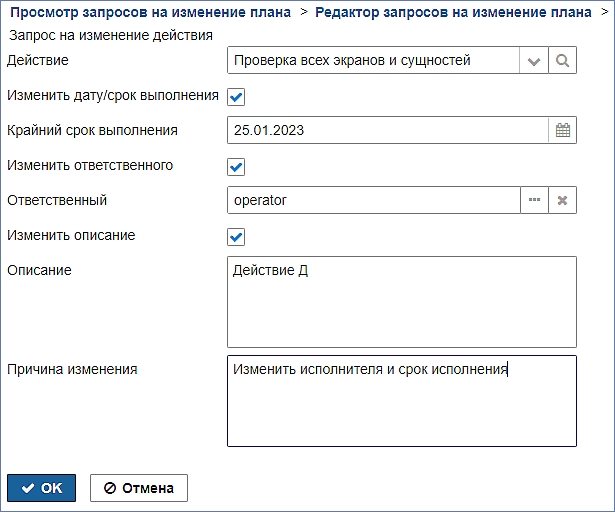Focus the Крайний срок выполнения date field

(x=388, y=130)
